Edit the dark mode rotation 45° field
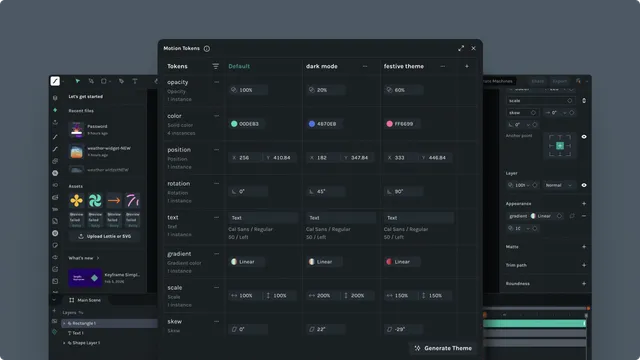 coord(326,191)
